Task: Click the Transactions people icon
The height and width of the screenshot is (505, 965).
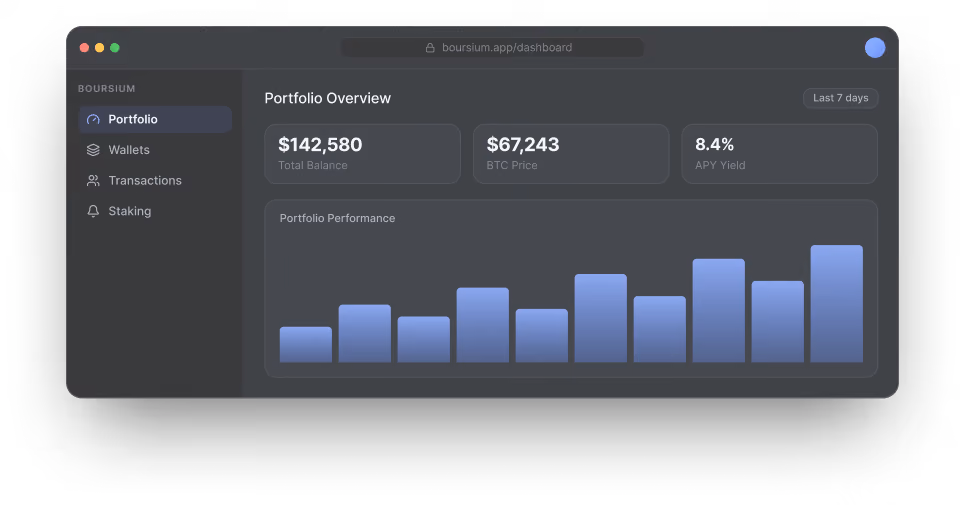Action: point(93,180)
